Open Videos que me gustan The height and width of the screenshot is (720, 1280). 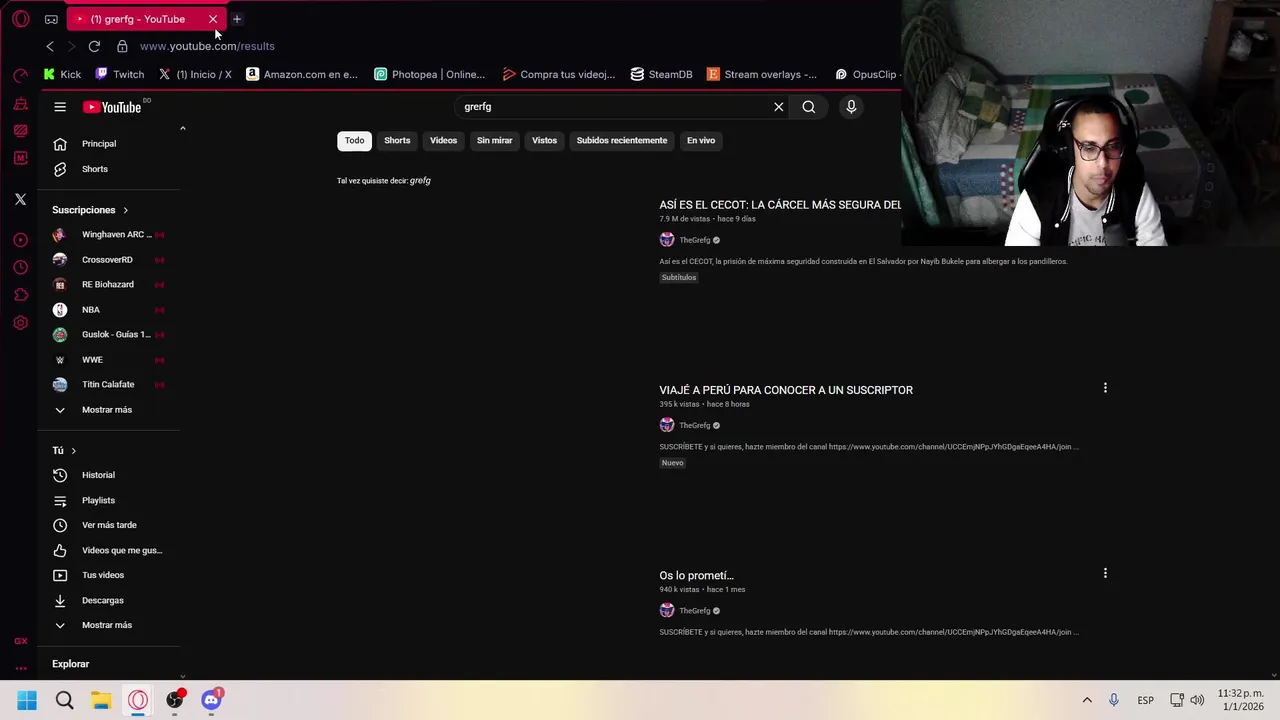click(108, 550)
